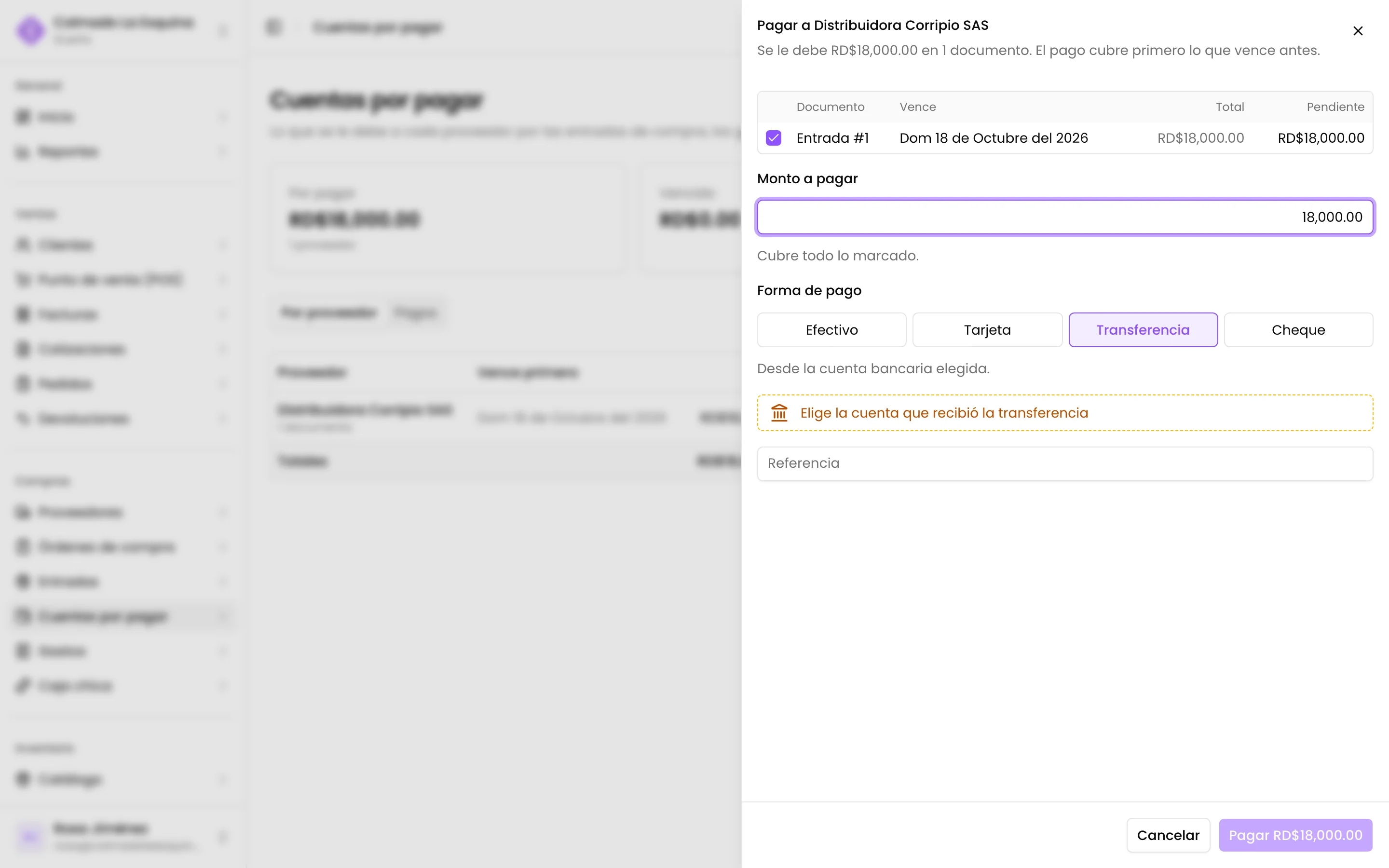The height and width of the screenshot is (868, 1389).
Task: Open the bank account chooser for the transfer
Action: click(1065, 413)
